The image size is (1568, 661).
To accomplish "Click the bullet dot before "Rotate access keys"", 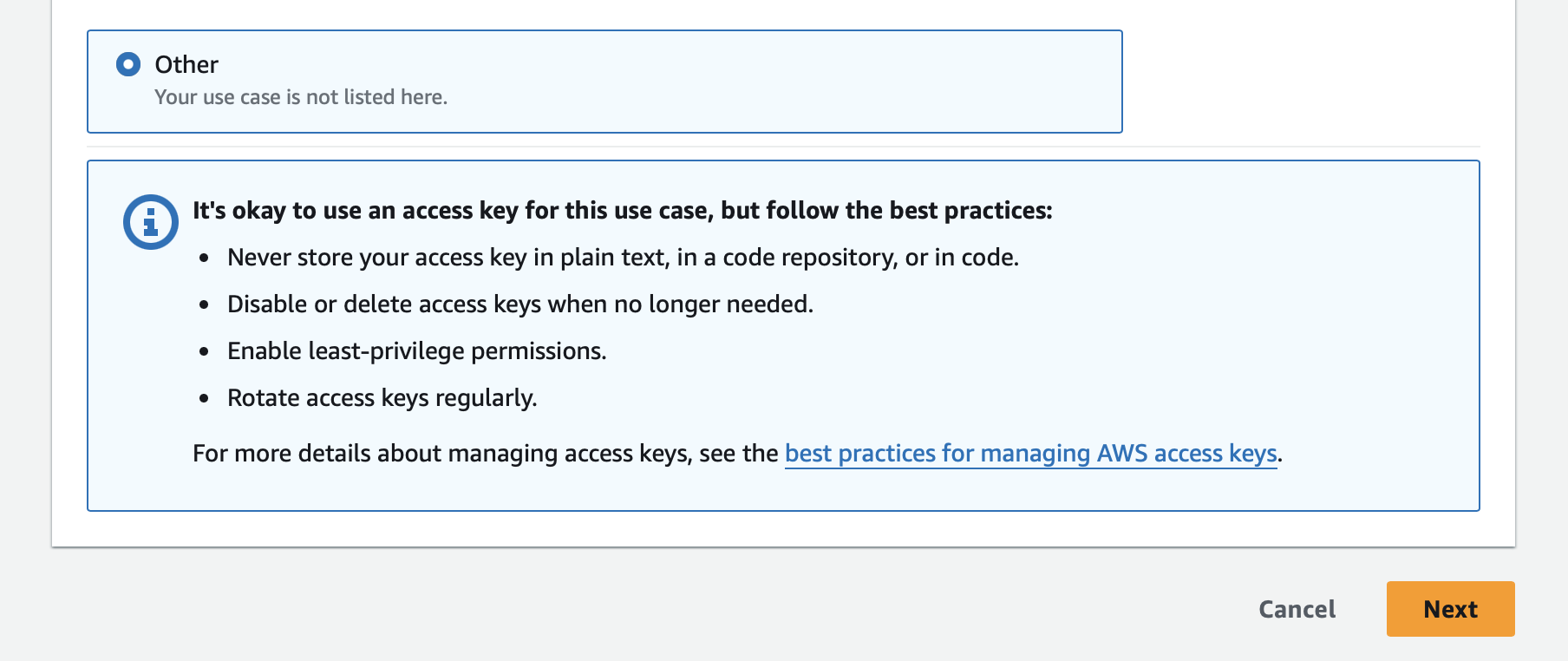I will [x=204, y=399].
